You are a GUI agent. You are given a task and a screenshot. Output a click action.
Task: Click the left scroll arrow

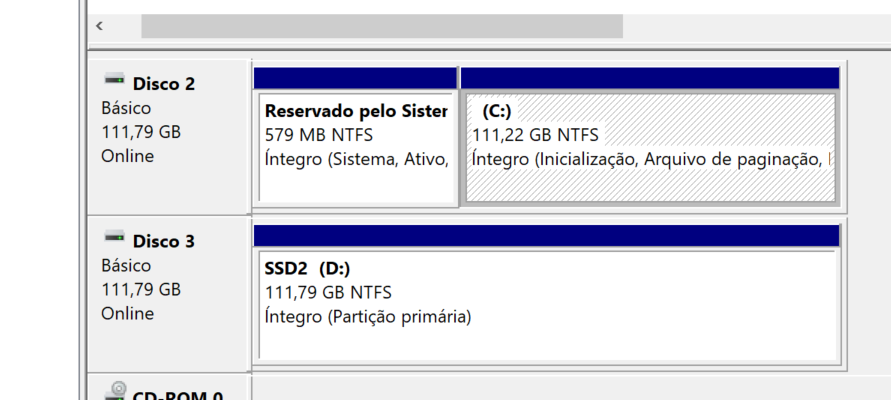pyautogui.click(x=100, y=26)
